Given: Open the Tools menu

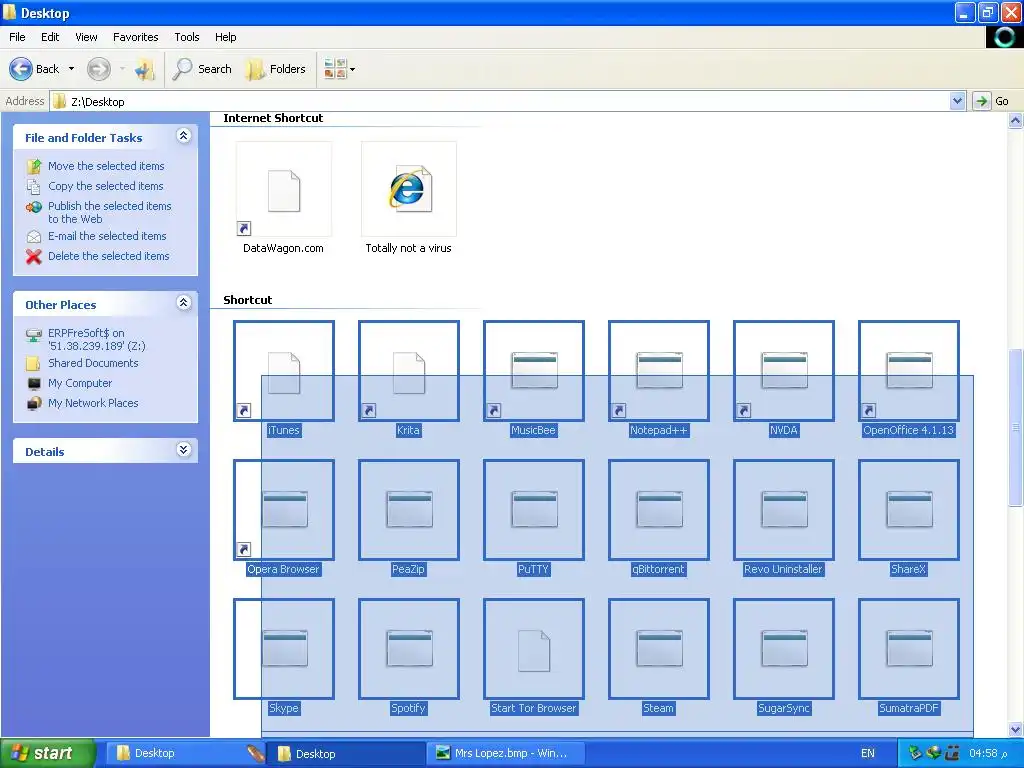Looking at the screenshot, I should [x=187, y=37].
